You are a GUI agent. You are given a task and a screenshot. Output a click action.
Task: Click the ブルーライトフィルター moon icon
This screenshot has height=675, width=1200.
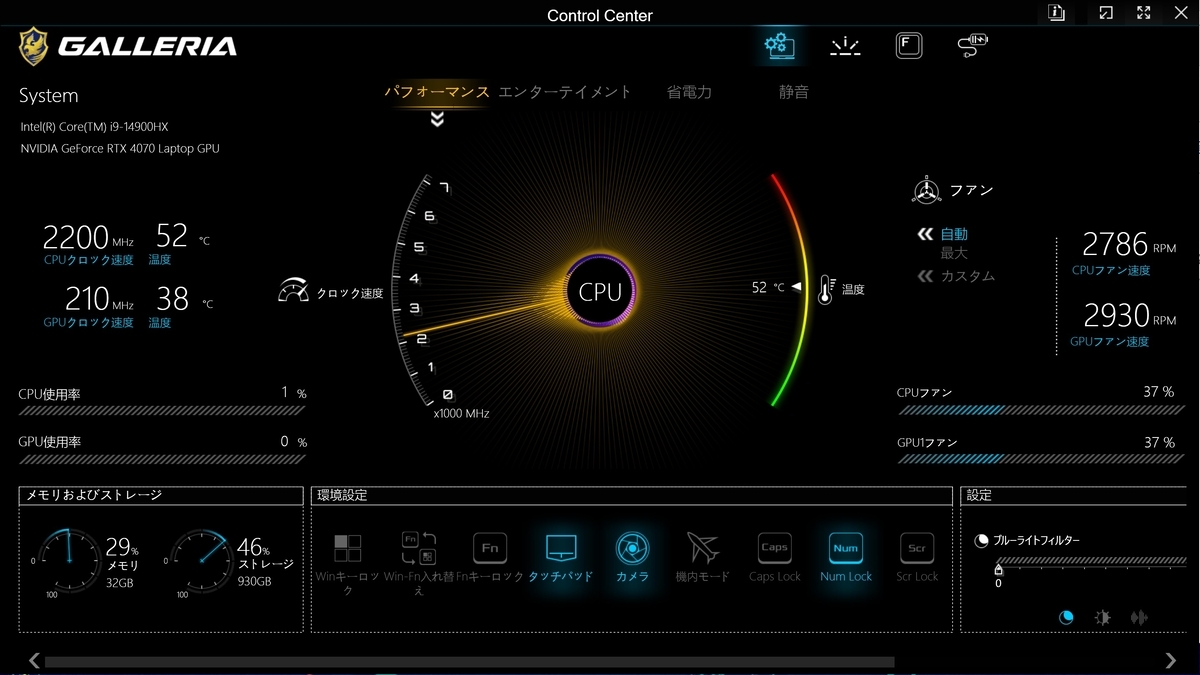point(982,540)
